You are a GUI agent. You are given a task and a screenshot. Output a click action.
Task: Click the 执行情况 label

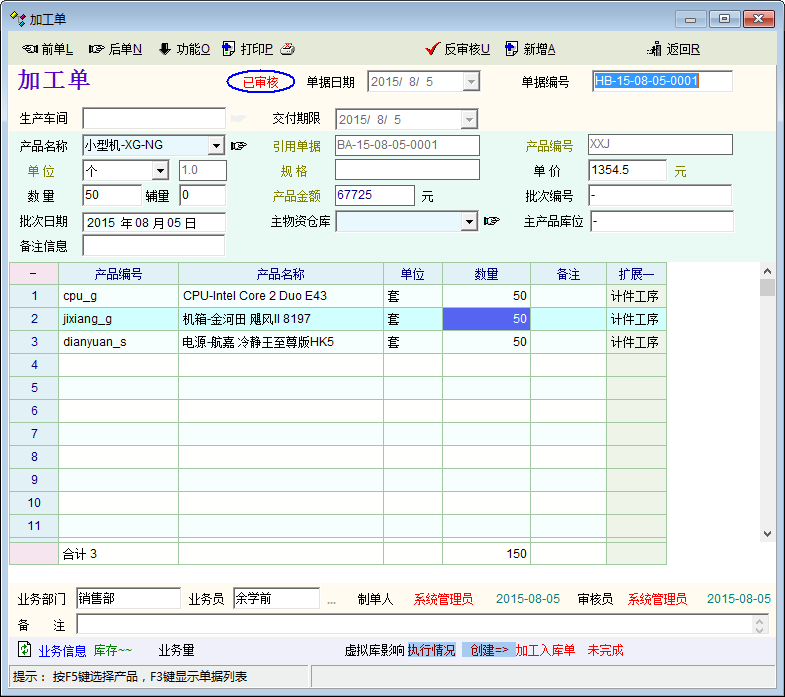click(x=432, y=651)
